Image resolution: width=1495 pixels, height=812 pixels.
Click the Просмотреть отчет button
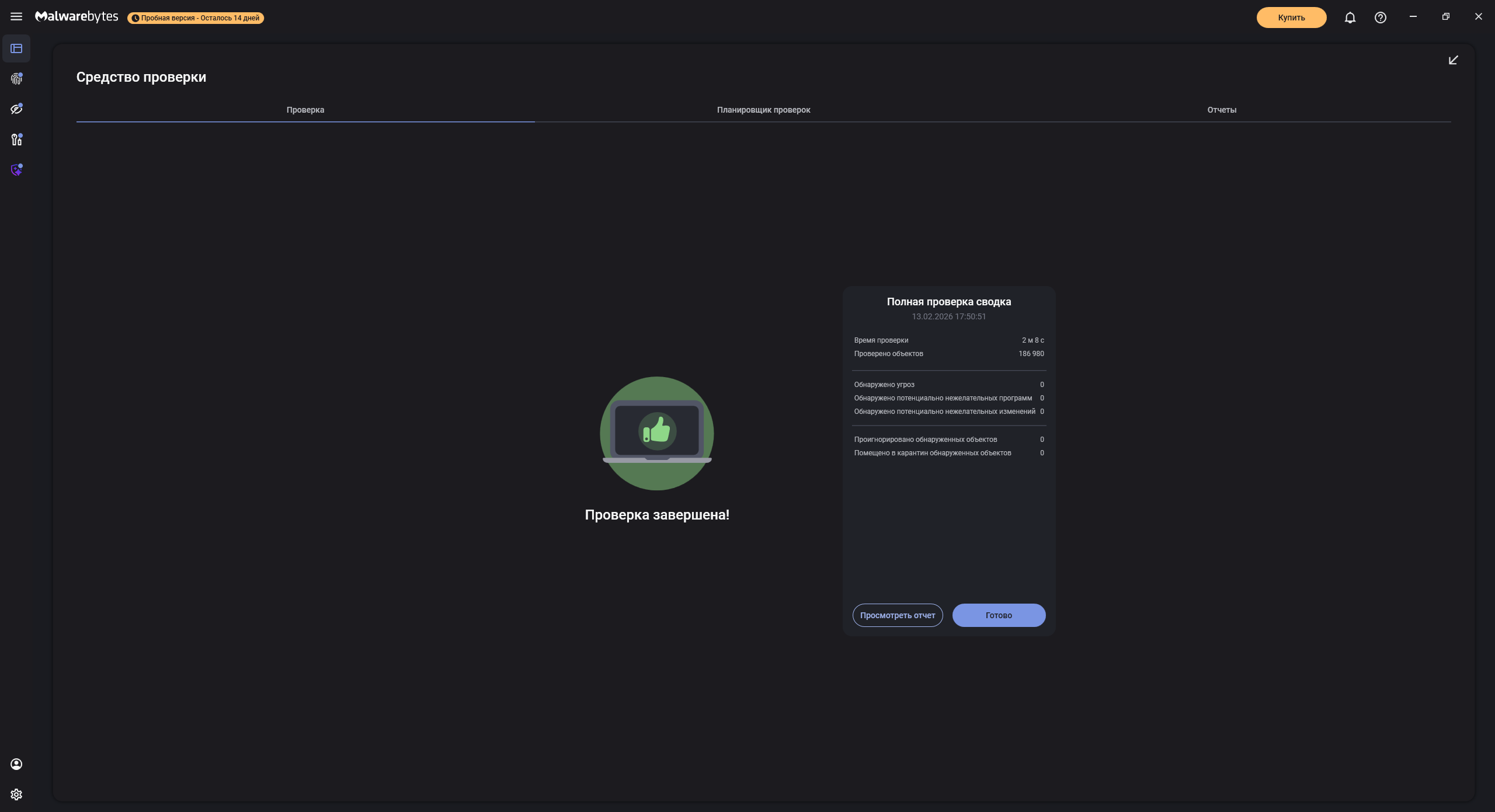click(897, 615)
